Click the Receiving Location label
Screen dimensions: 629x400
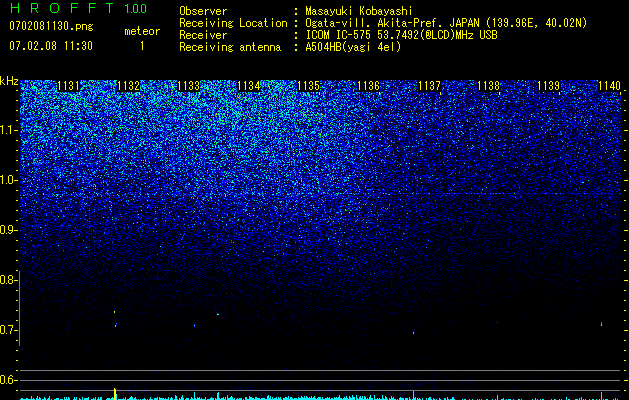click(x=233, y=23)
